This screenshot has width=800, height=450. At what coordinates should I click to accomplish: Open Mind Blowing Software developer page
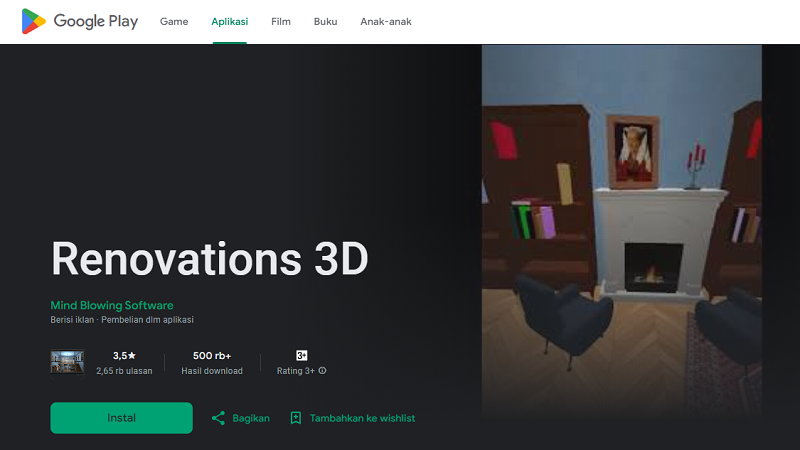click(x=112, y=305)
